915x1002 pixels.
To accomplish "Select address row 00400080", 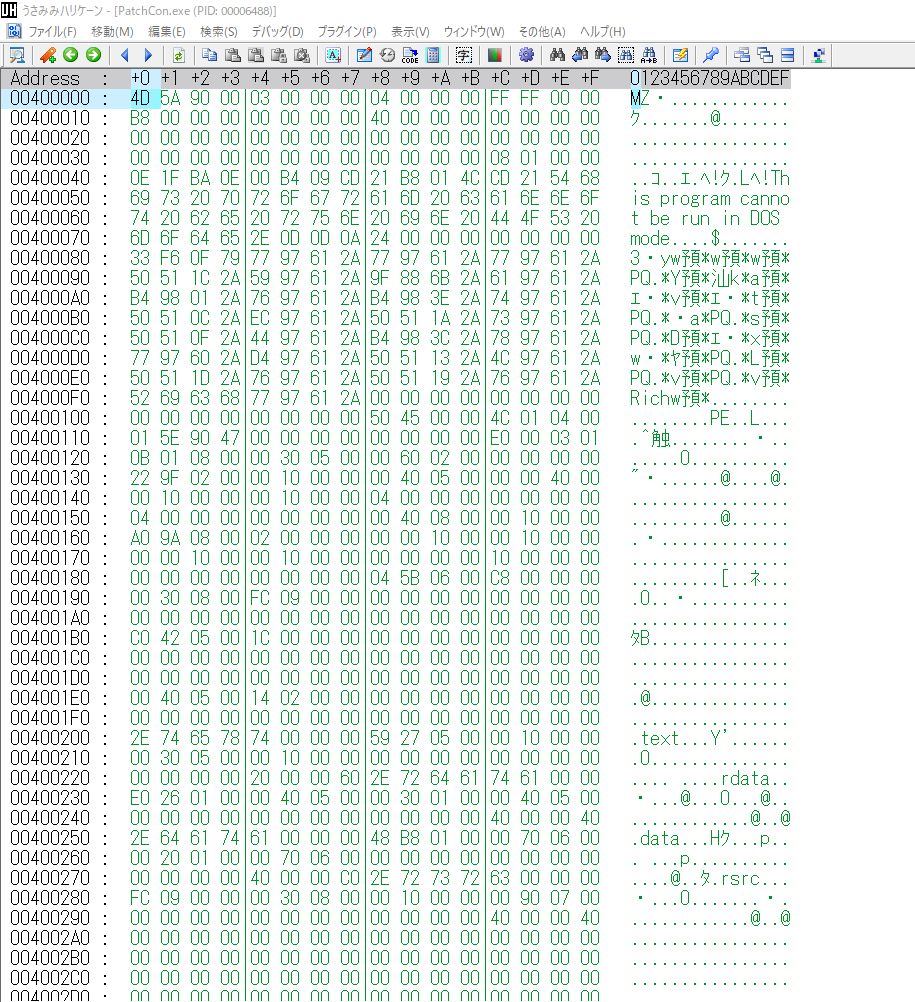I will click(50, 258).
